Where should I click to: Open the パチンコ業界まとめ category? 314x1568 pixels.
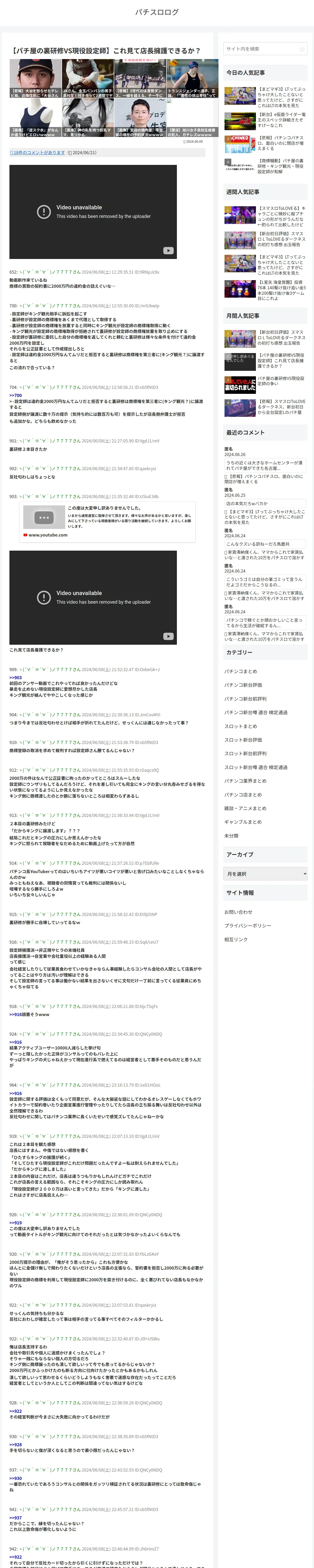coord(246,781)
